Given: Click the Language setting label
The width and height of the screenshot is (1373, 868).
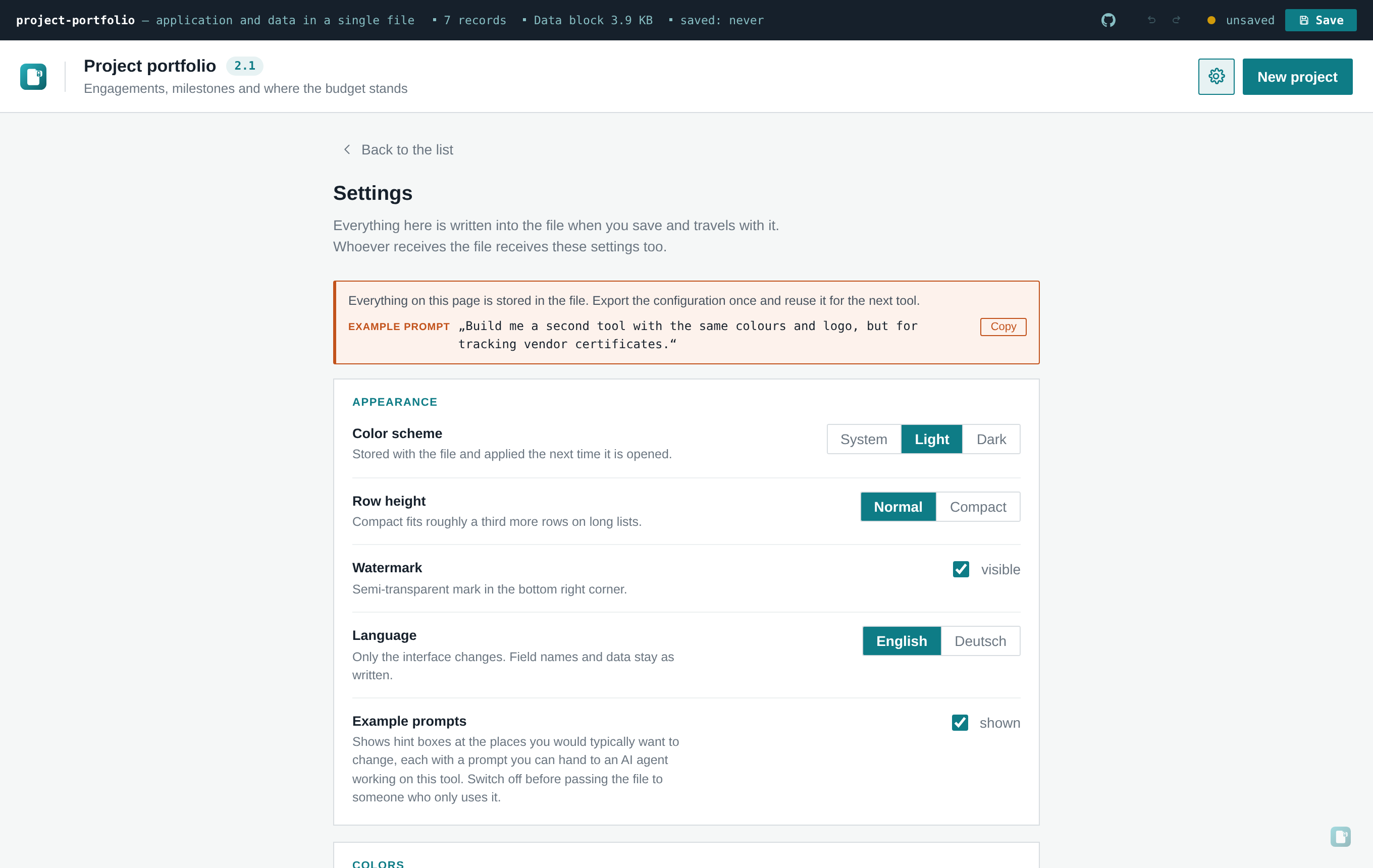Looking at the screenshot, I should pyautogui.click(x=384, y=635).
